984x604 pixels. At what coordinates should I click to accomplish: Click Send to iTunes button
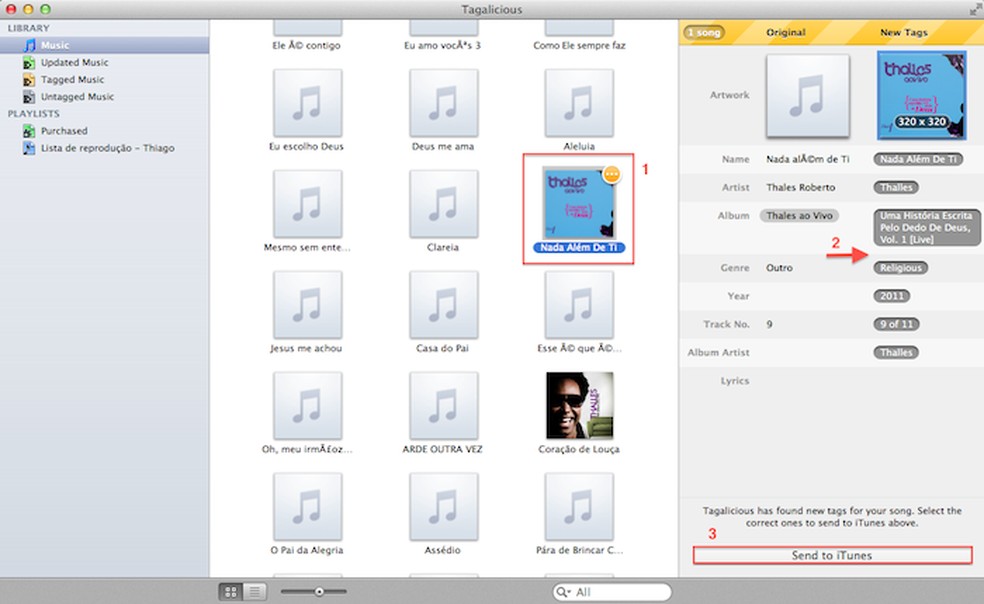point(832,555)
